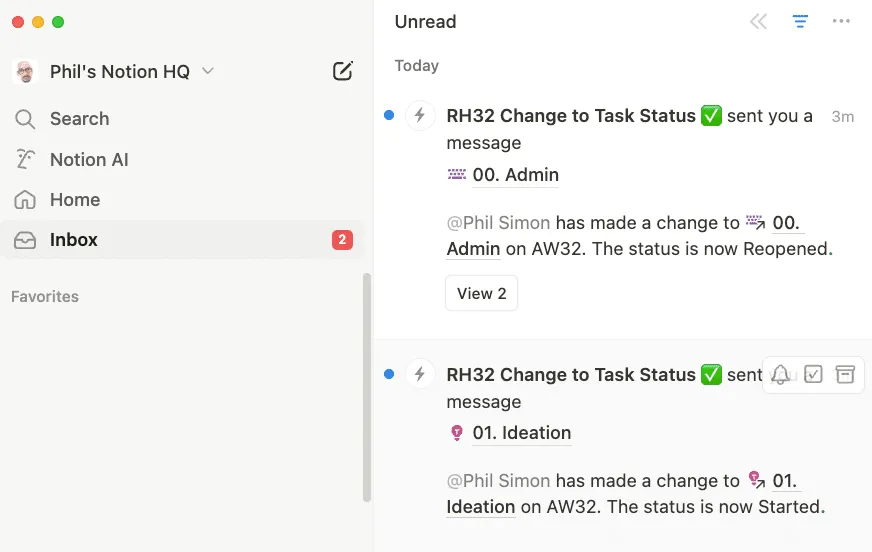Image resolution: width=872 pixels, height=552 pixels.
Task: Mark the Ideation notification as read
Action: click(813, 374)
